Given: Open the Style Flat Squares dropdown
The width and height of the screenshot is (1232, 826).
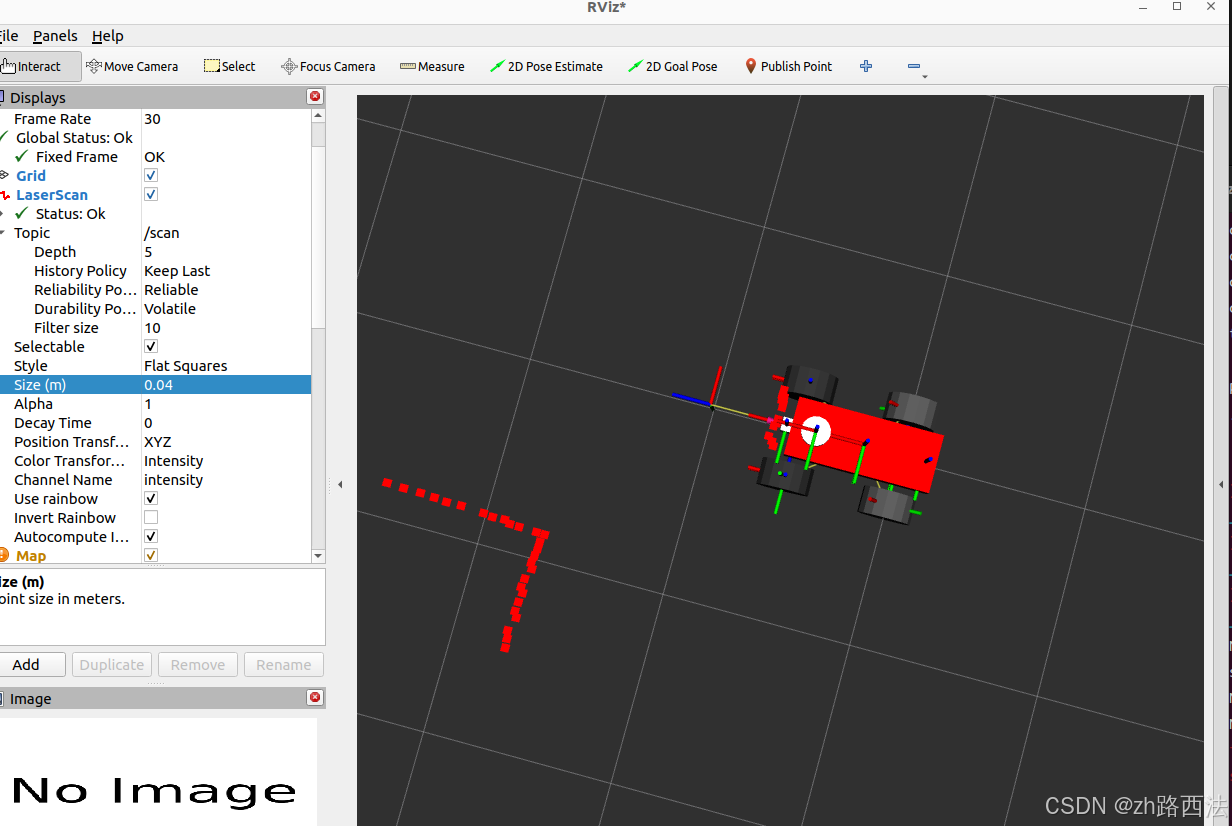Looking at the screenshot, I should tap(226, 366).
